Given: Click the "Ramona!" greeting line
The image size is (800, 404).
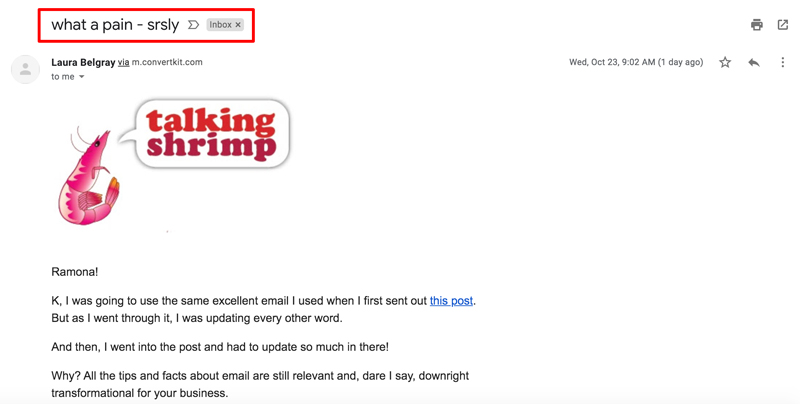Looking at the screenshot, I should coord(75,271).
